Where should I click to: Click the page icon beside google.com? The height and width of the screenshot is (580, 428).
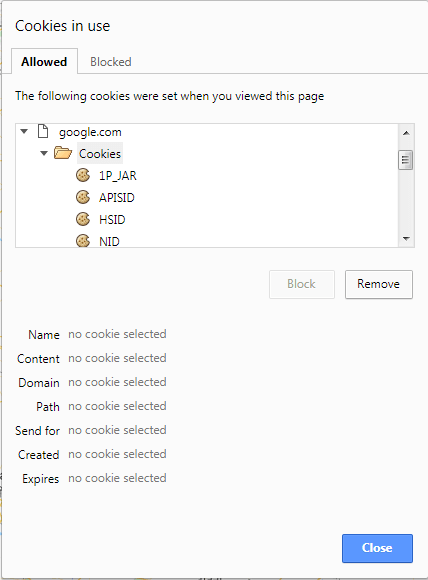tap(43, 131)
